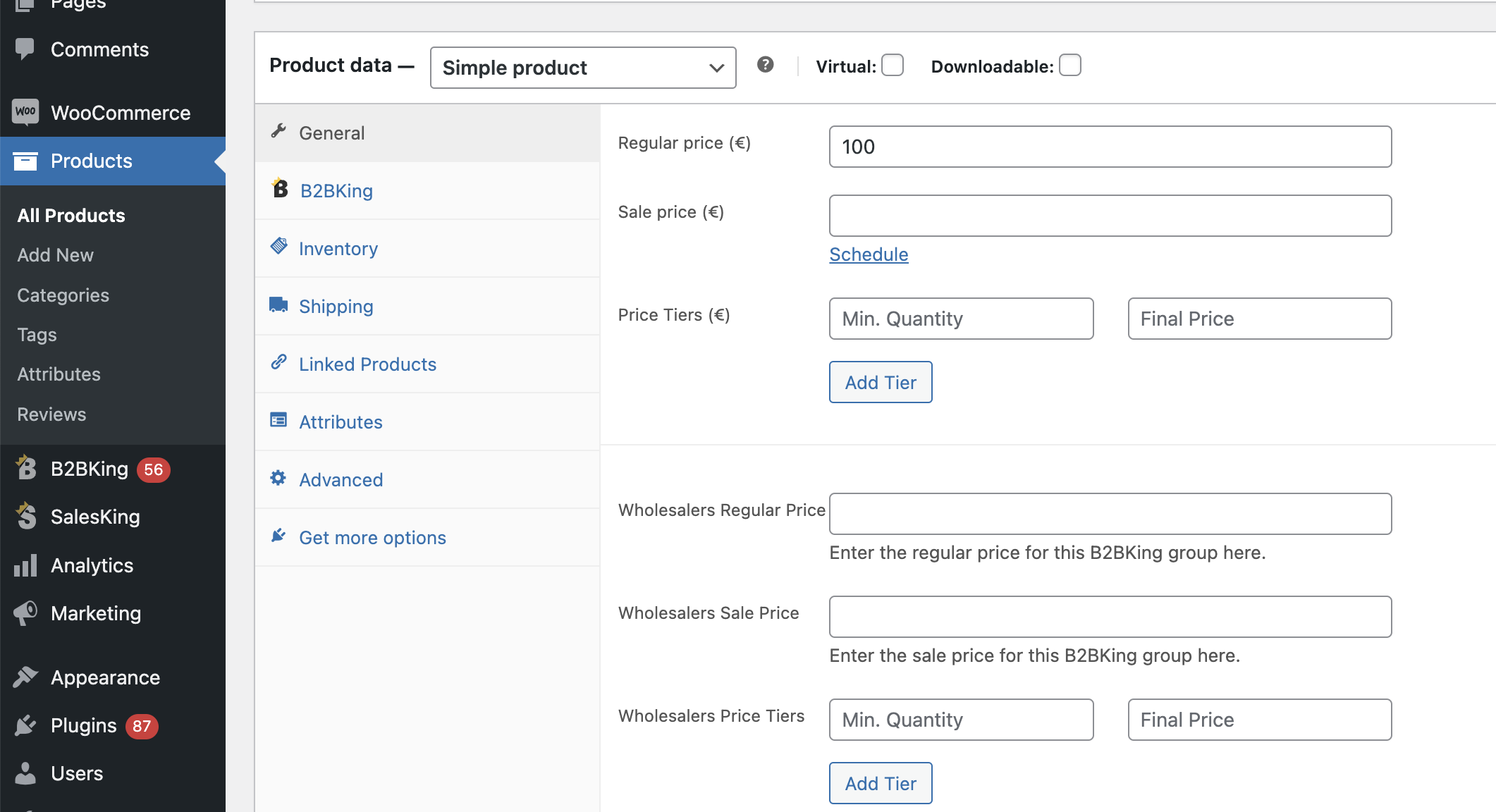Click the Inventory tag icon
Image resolution: width=1496 pixels, height=812 pixels.
279,246
